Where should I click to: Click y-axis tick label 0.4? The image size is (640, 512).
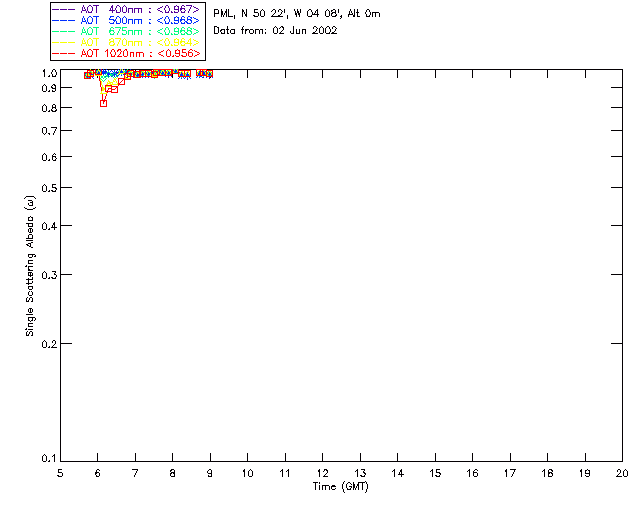49,226
